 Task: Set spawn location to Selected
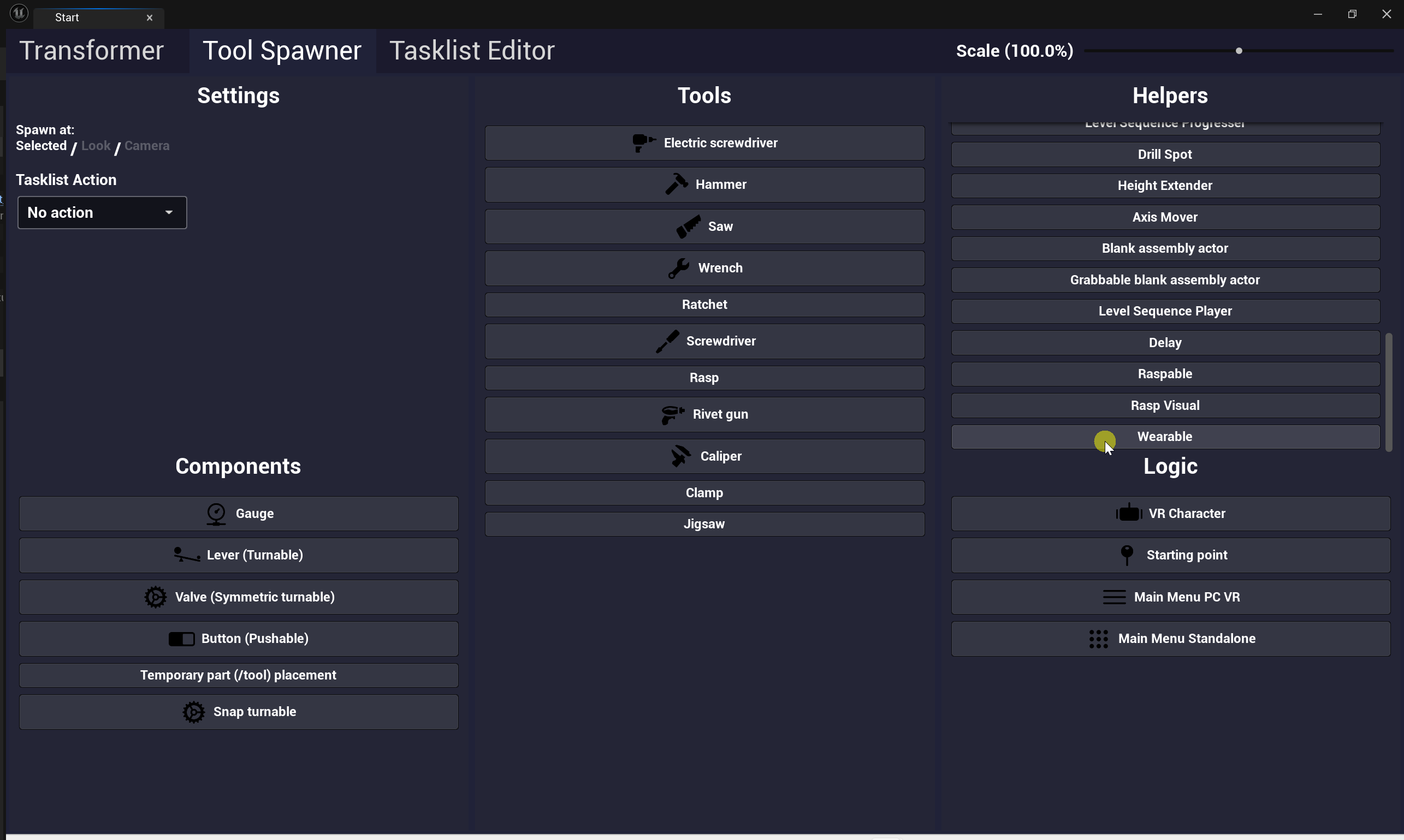[x=41, y=146]
